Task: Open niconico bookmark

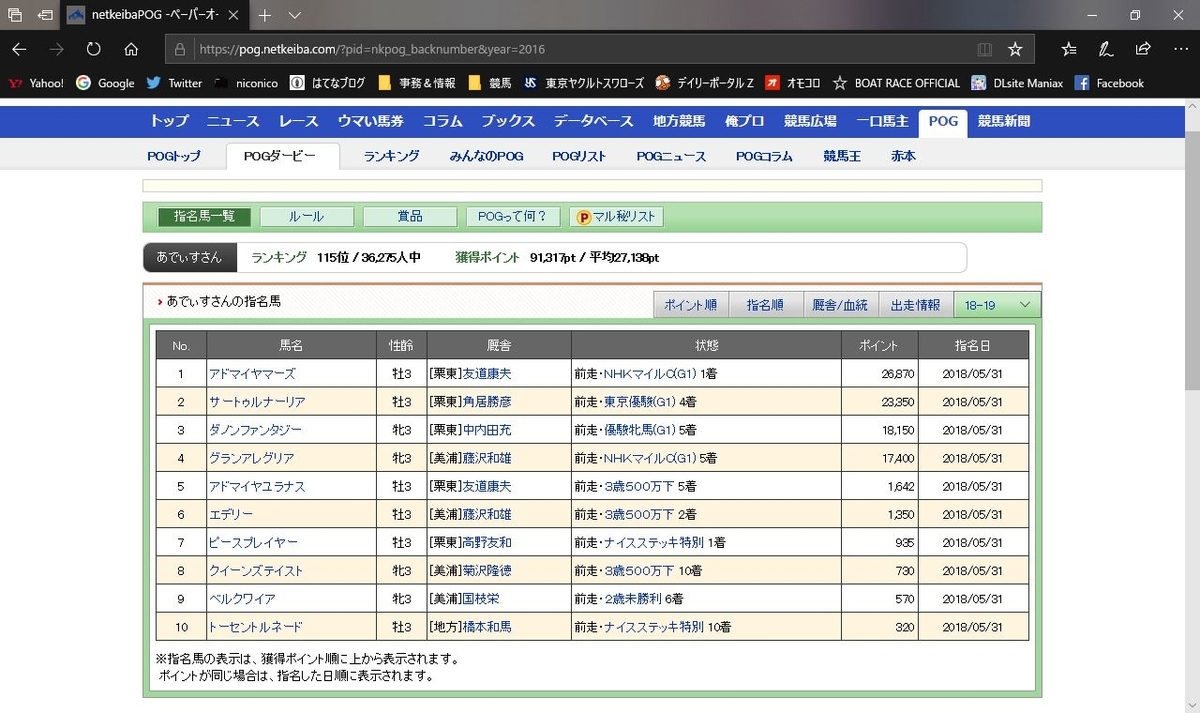Action: pyautogui.click(x=246, y=83)
